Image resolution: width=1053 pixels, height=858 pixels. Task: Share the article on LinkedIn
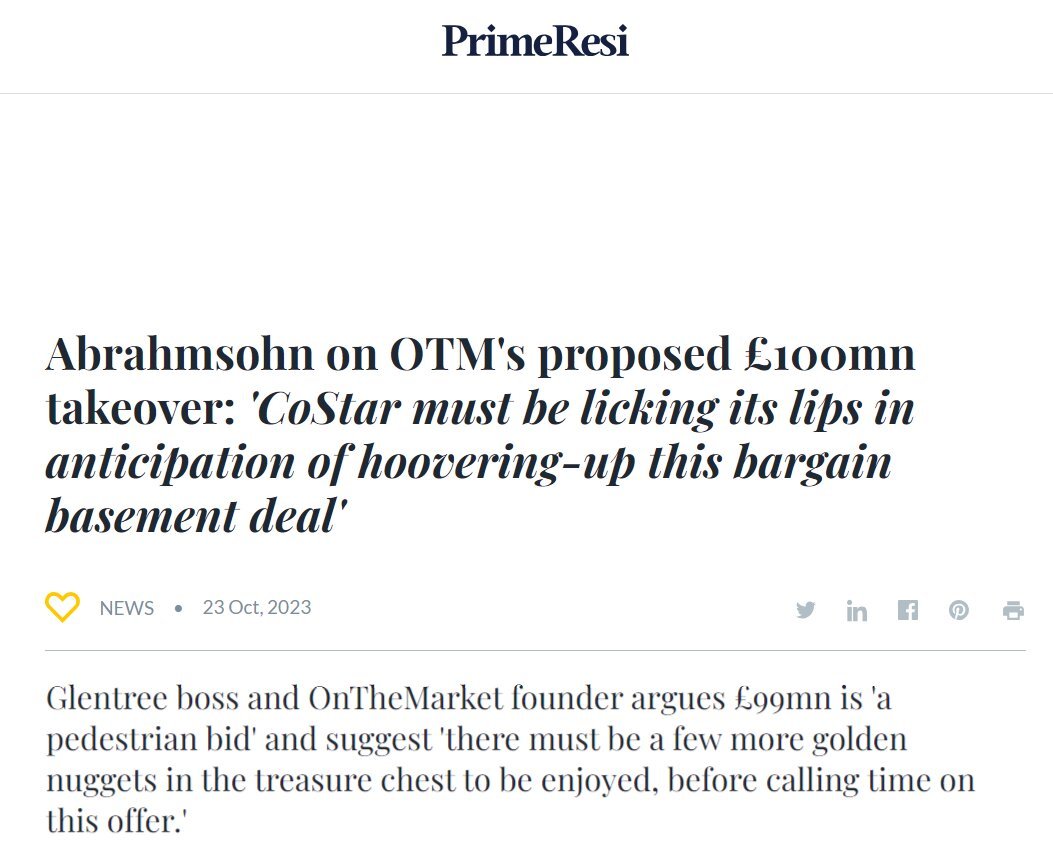(x=857, y=610)
